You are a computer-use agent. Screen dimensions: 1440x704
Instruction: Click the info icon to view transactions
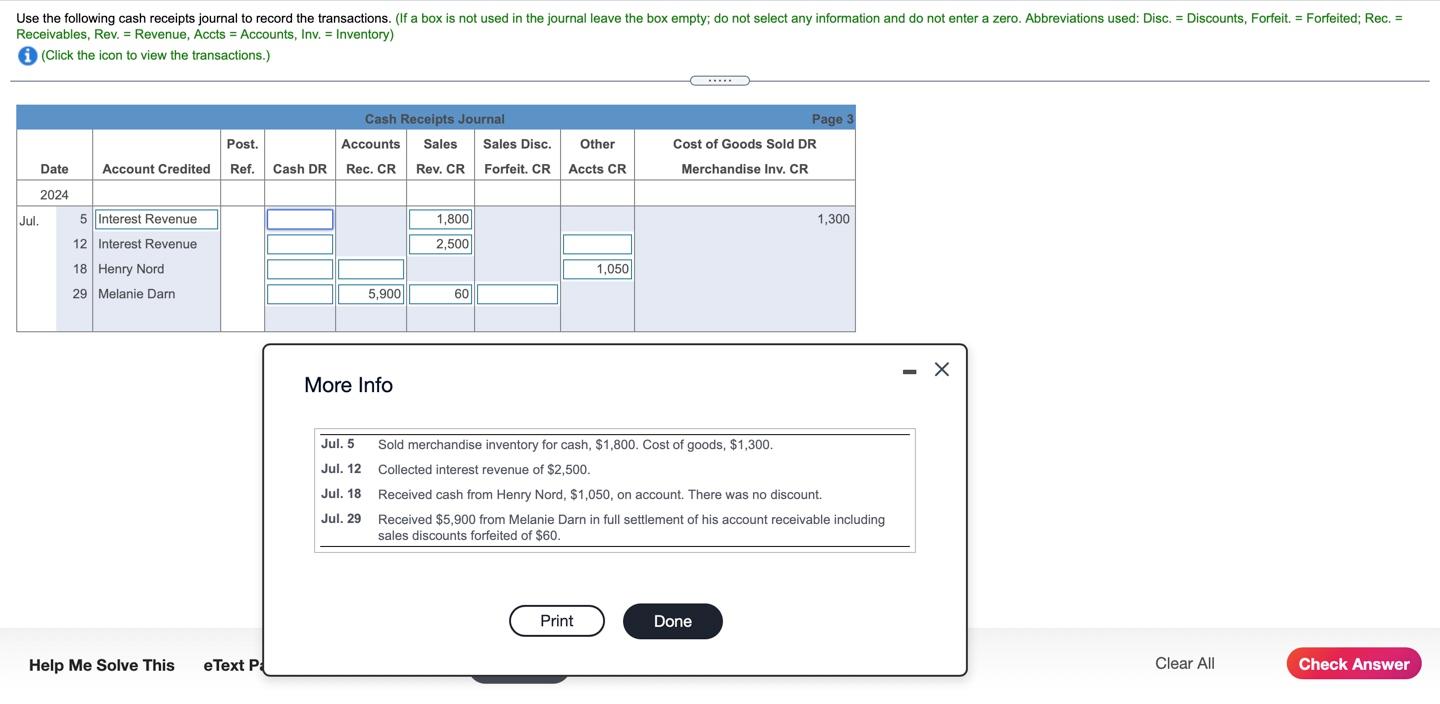tap(24, 54)
